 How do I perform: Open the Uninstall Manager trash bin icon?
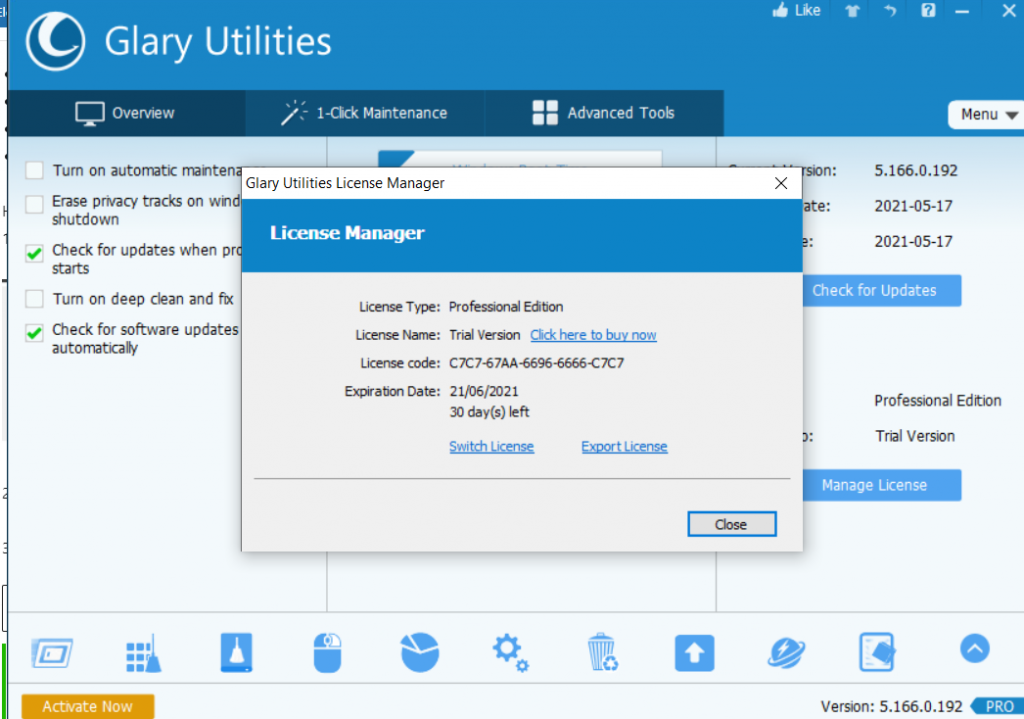click(x=601, y=652)
